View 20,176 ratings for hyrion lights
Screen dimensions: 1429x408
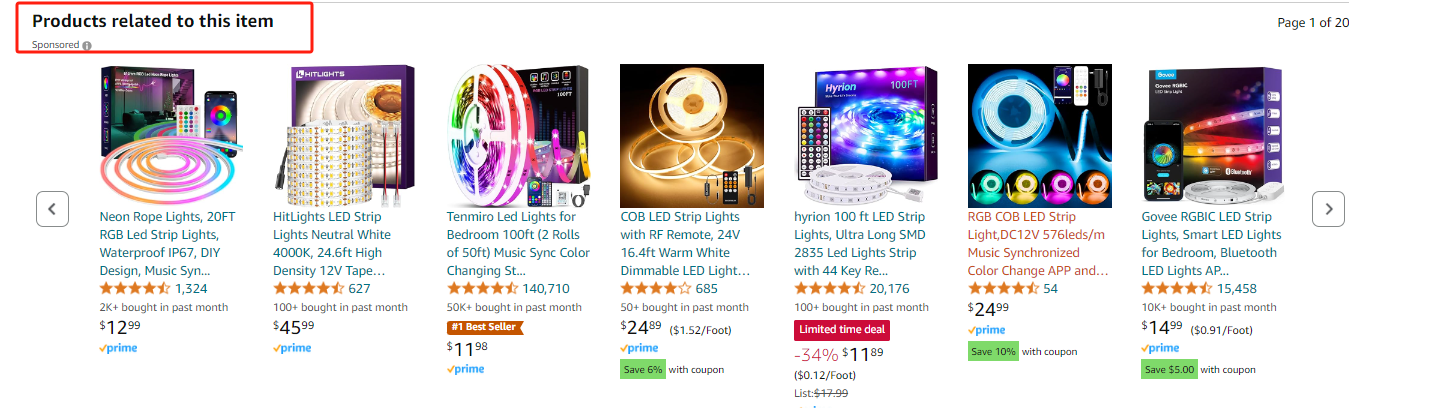(890, 289)
